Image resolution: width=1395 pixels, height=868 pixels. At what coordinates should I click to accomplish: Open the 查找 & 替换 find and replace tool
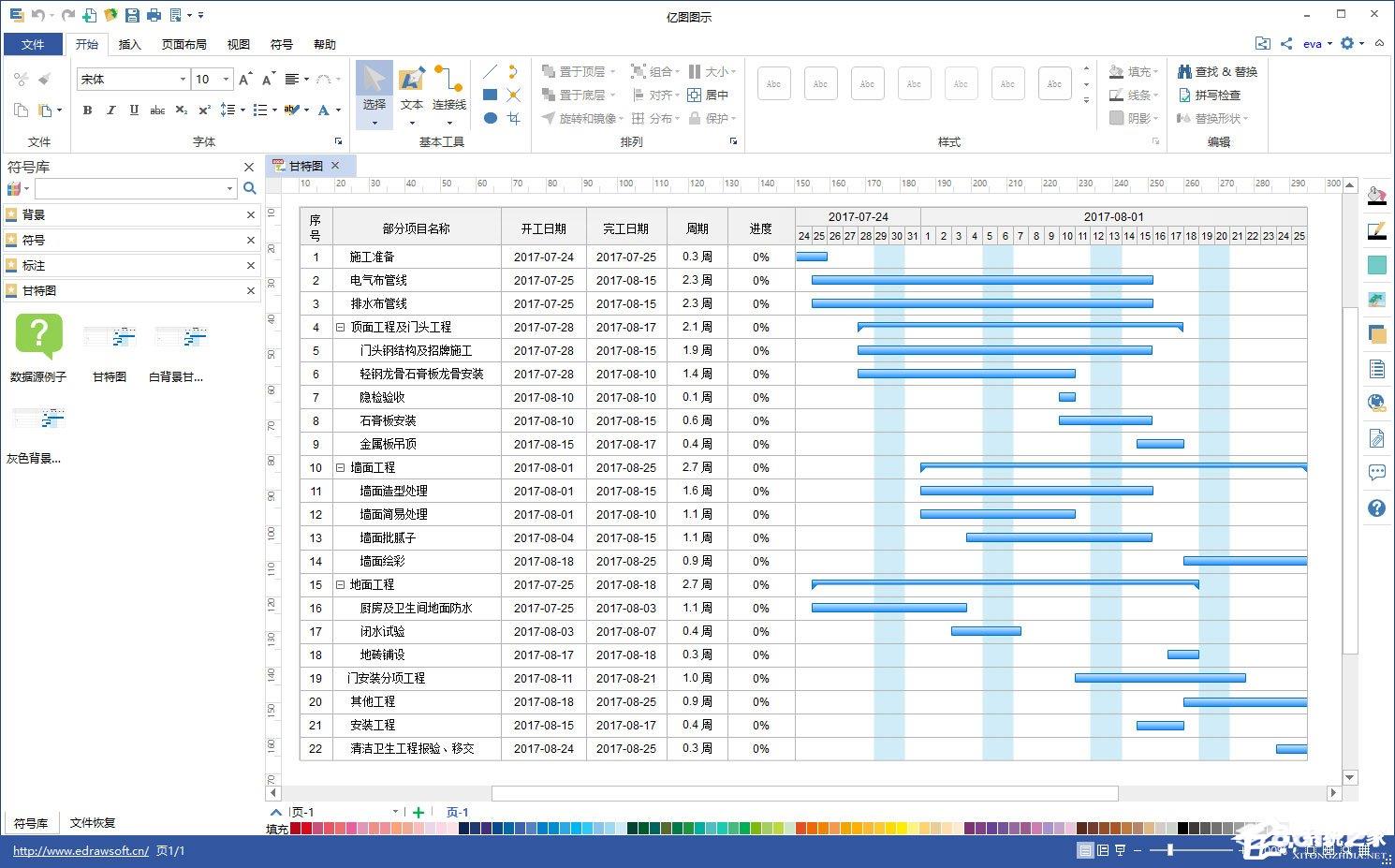pyautogui.click(x=1217, y=71)
